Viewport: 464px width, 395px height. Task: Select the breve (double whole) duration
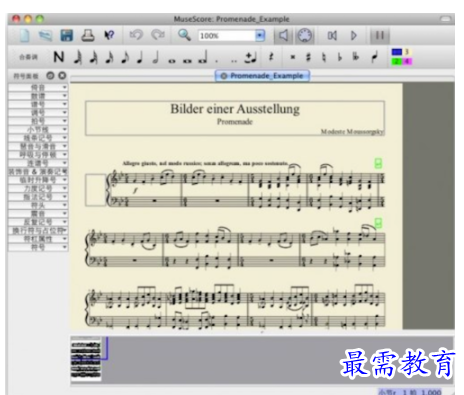tap(187, 61)
